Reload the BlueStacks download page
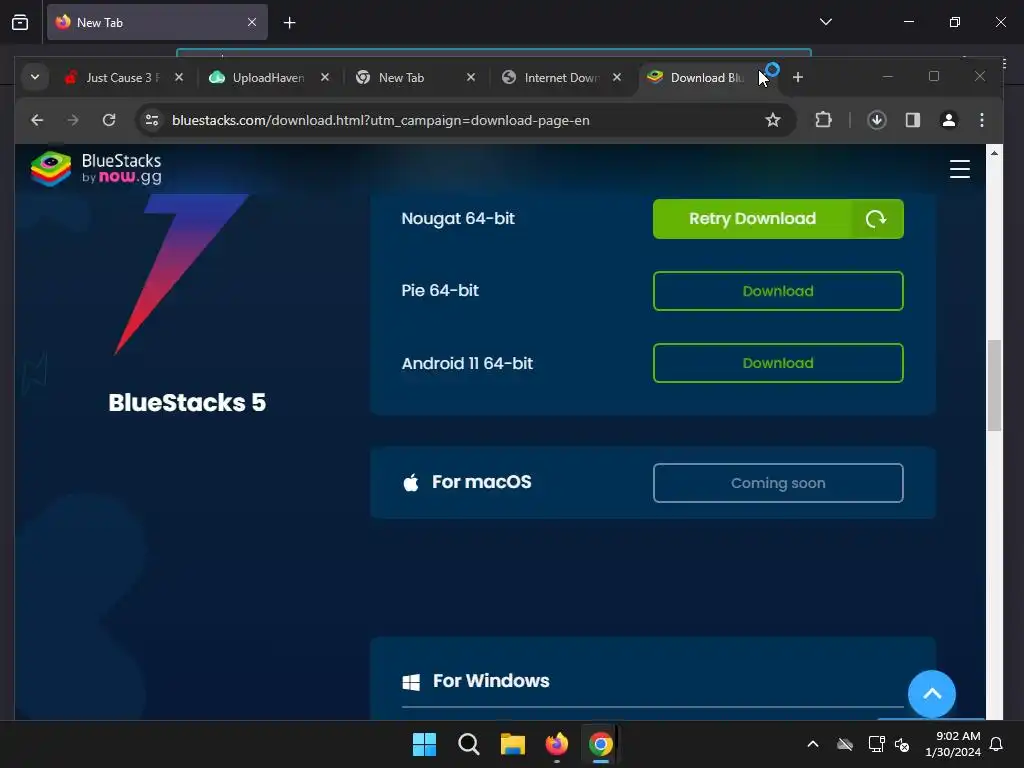 (x=109, y=120)
